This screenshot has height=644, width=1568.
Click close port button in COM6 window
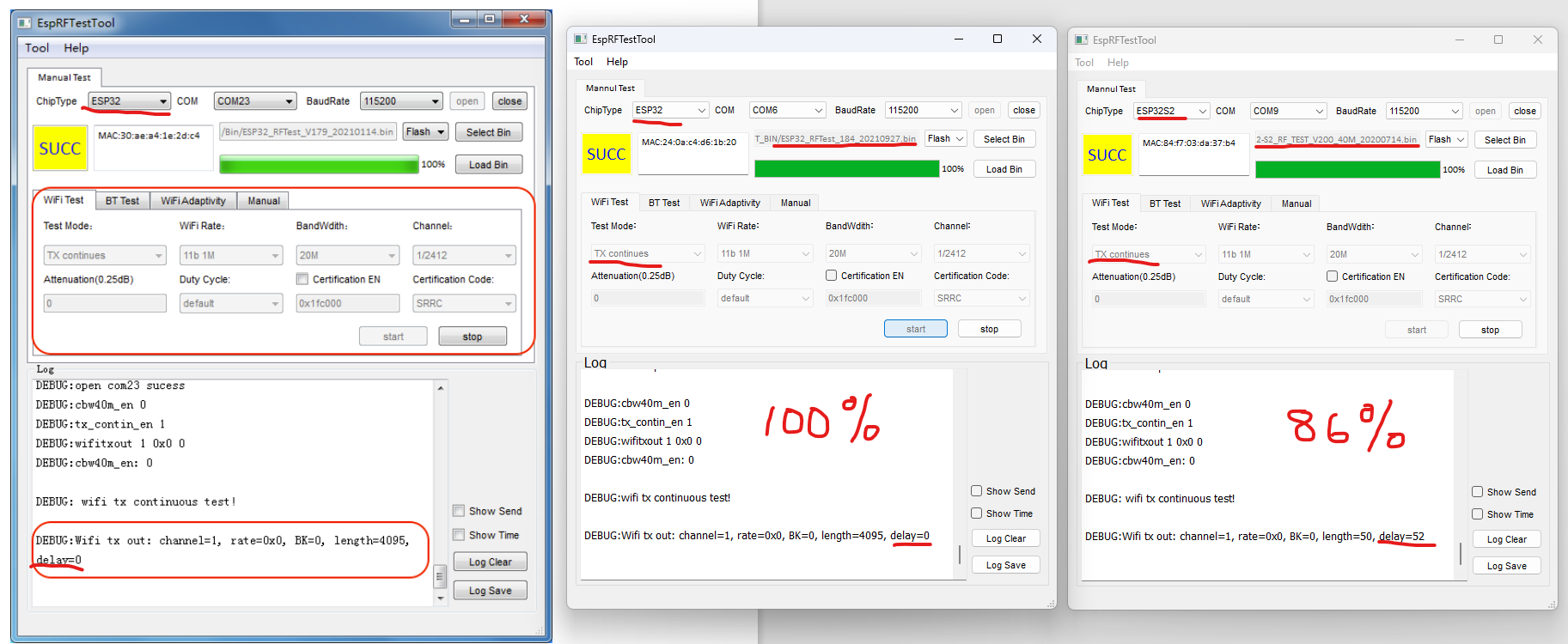coord(1024,110)
